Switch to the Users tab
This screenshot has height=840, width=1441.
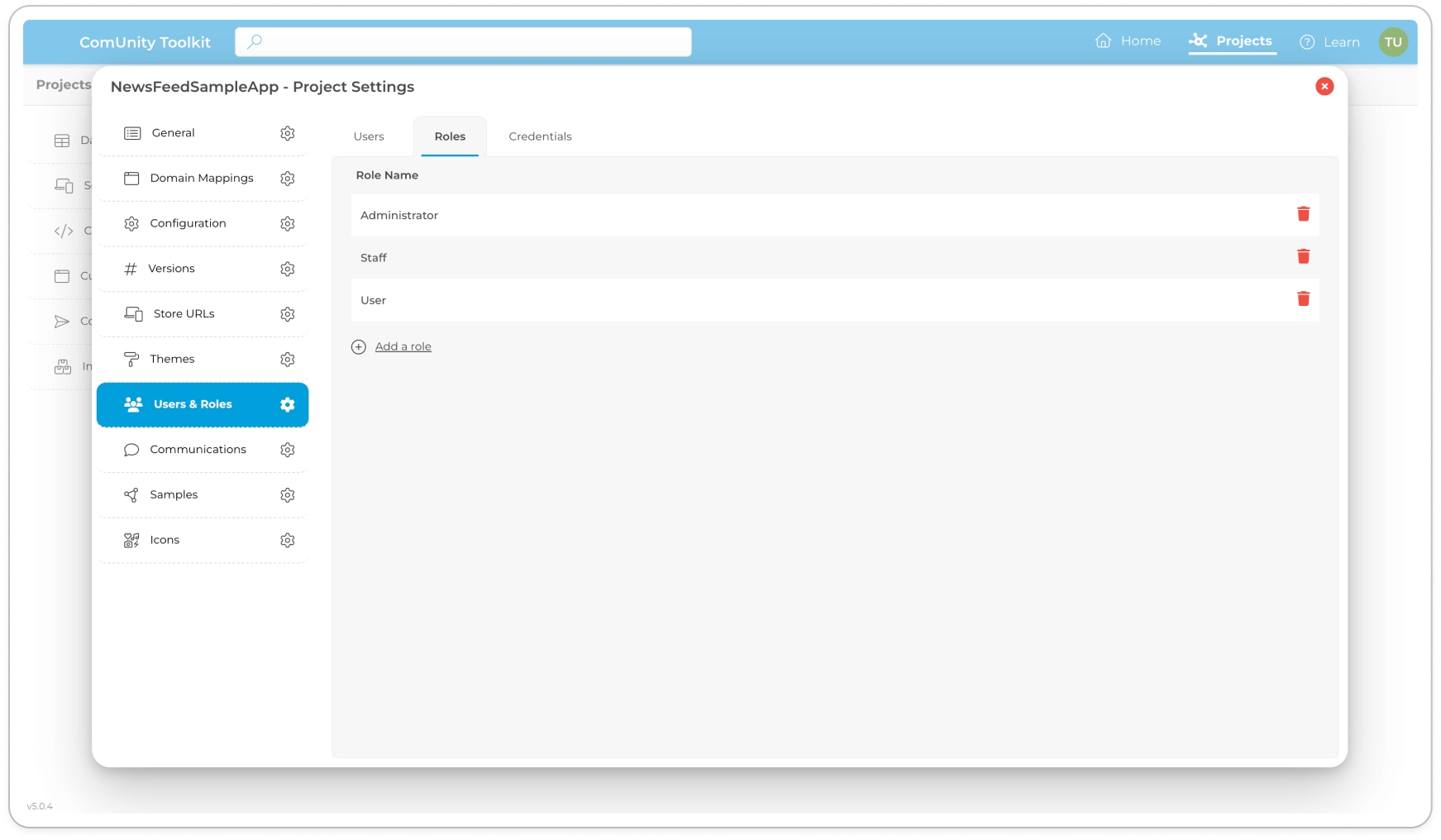[x=369, y=136]
